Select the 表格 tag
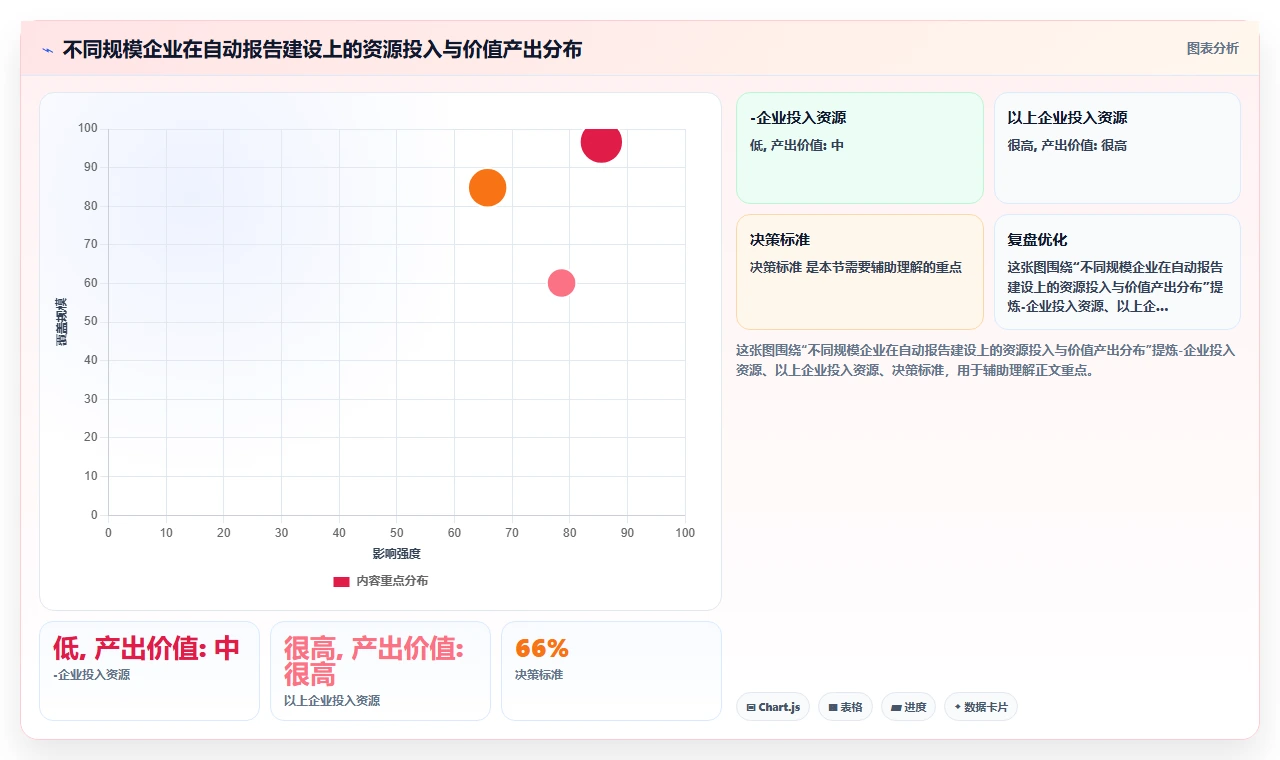 tap(845, 707)
